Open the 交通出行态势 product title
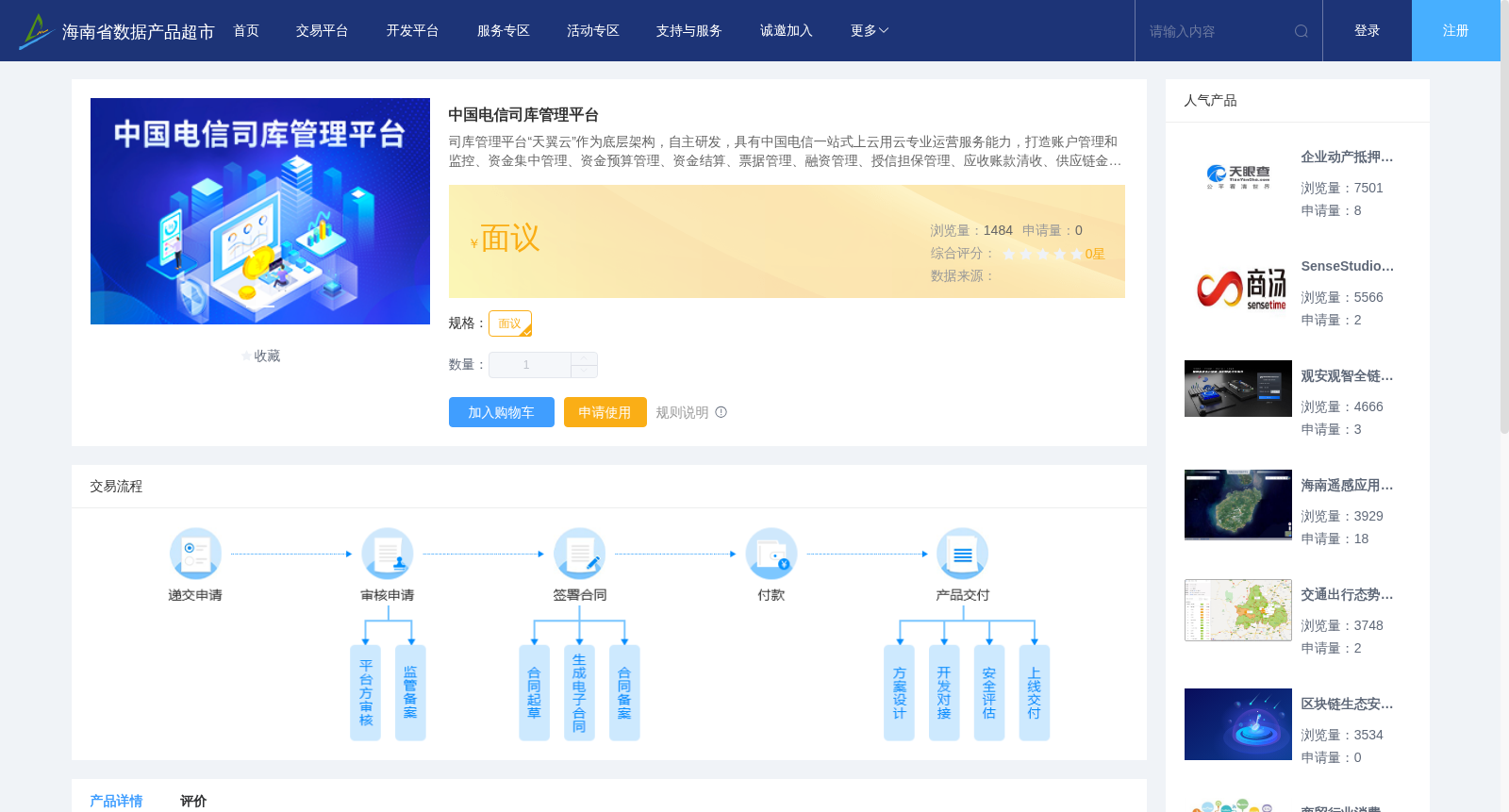 point(1347,595)
